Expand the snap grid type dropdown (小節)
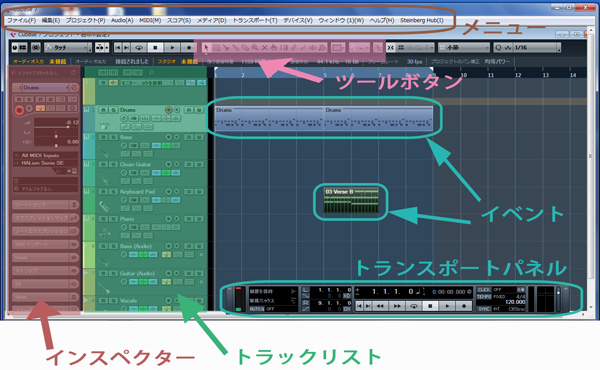600x370 pixels. (x=464, y=47)
